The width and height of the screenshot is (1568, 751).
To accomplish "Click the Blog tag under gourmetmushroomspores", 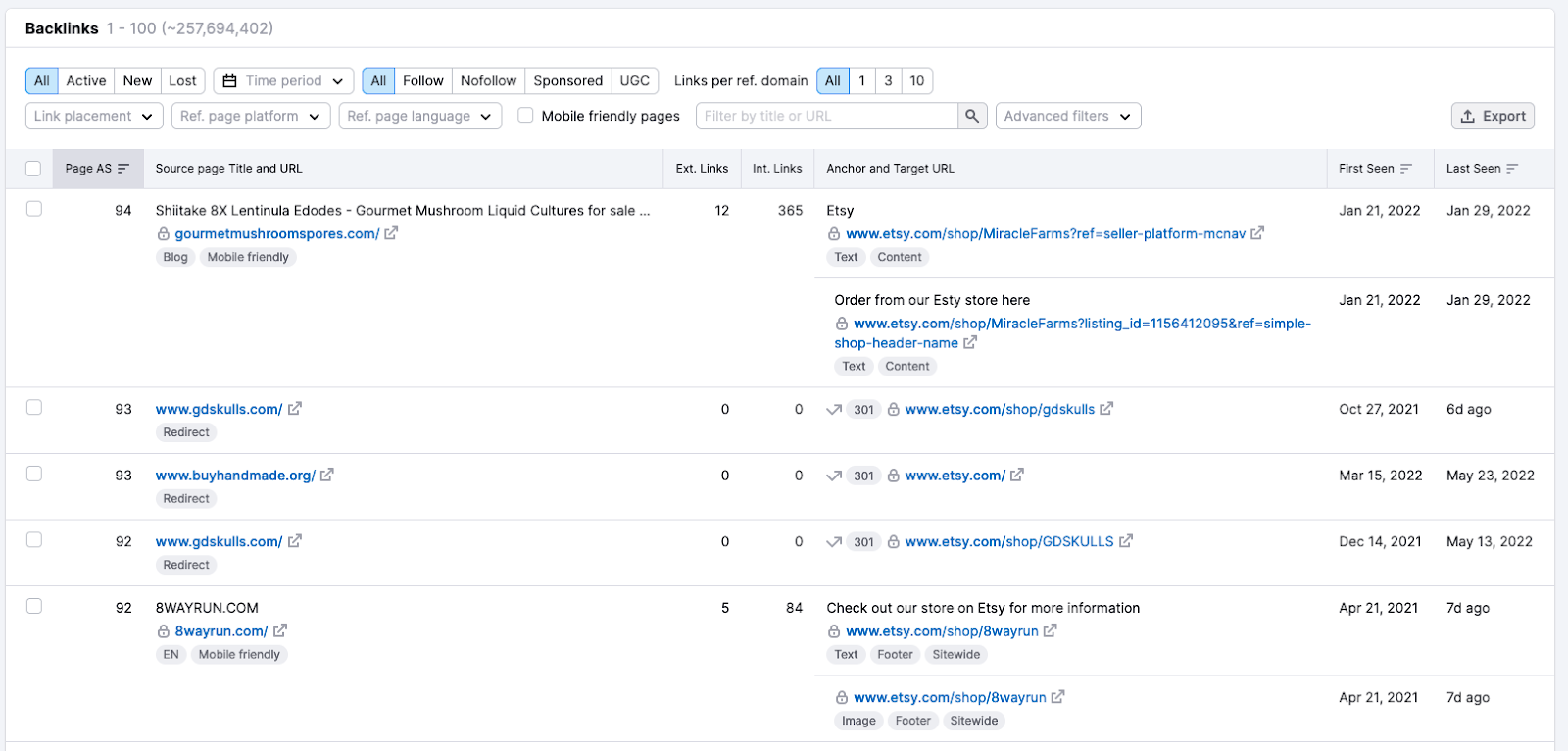I will [175, 257].
